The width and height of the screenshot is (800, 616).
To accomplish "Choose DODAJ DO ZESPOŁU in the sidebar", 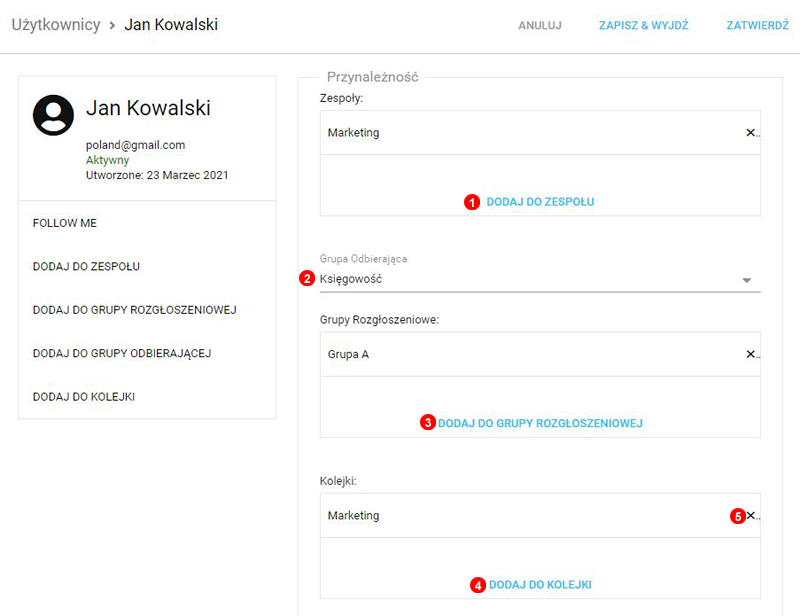I will [x=86, y=267].
